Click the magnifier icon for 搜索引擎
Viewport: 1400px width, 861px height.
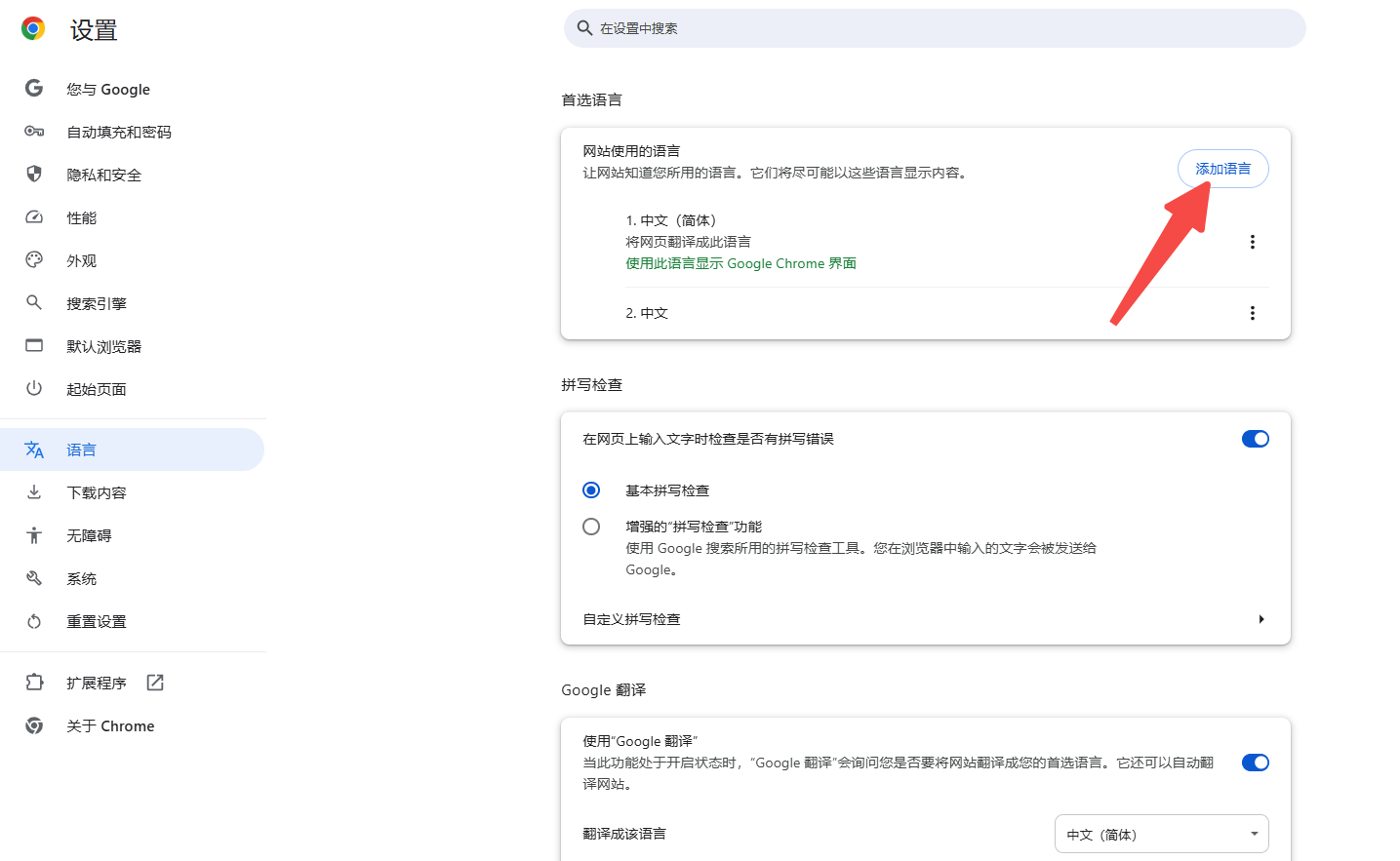pyautogui.click(x=34, y=303)
